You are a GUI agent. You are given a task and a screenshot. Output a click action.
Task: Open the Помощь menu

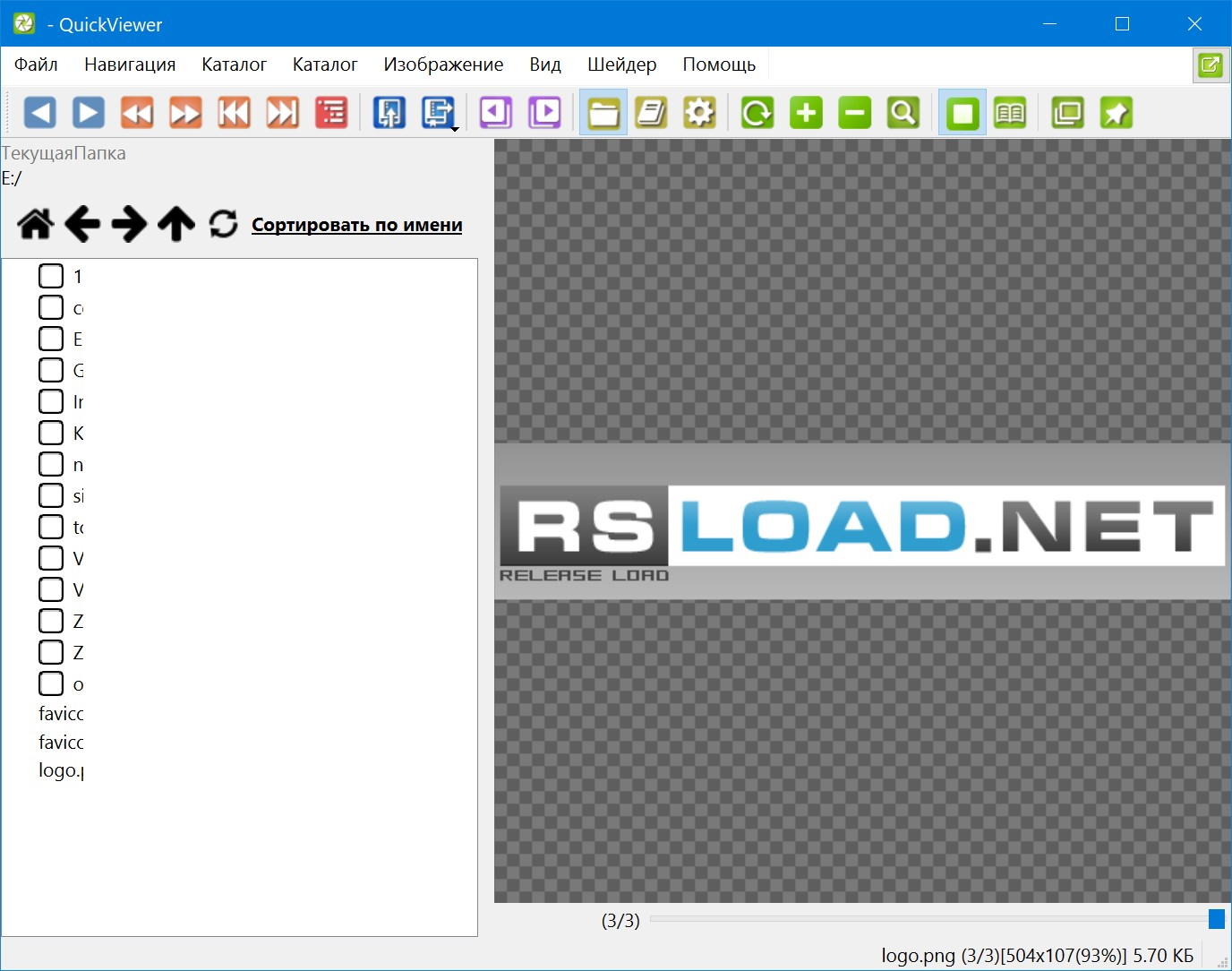719,64
